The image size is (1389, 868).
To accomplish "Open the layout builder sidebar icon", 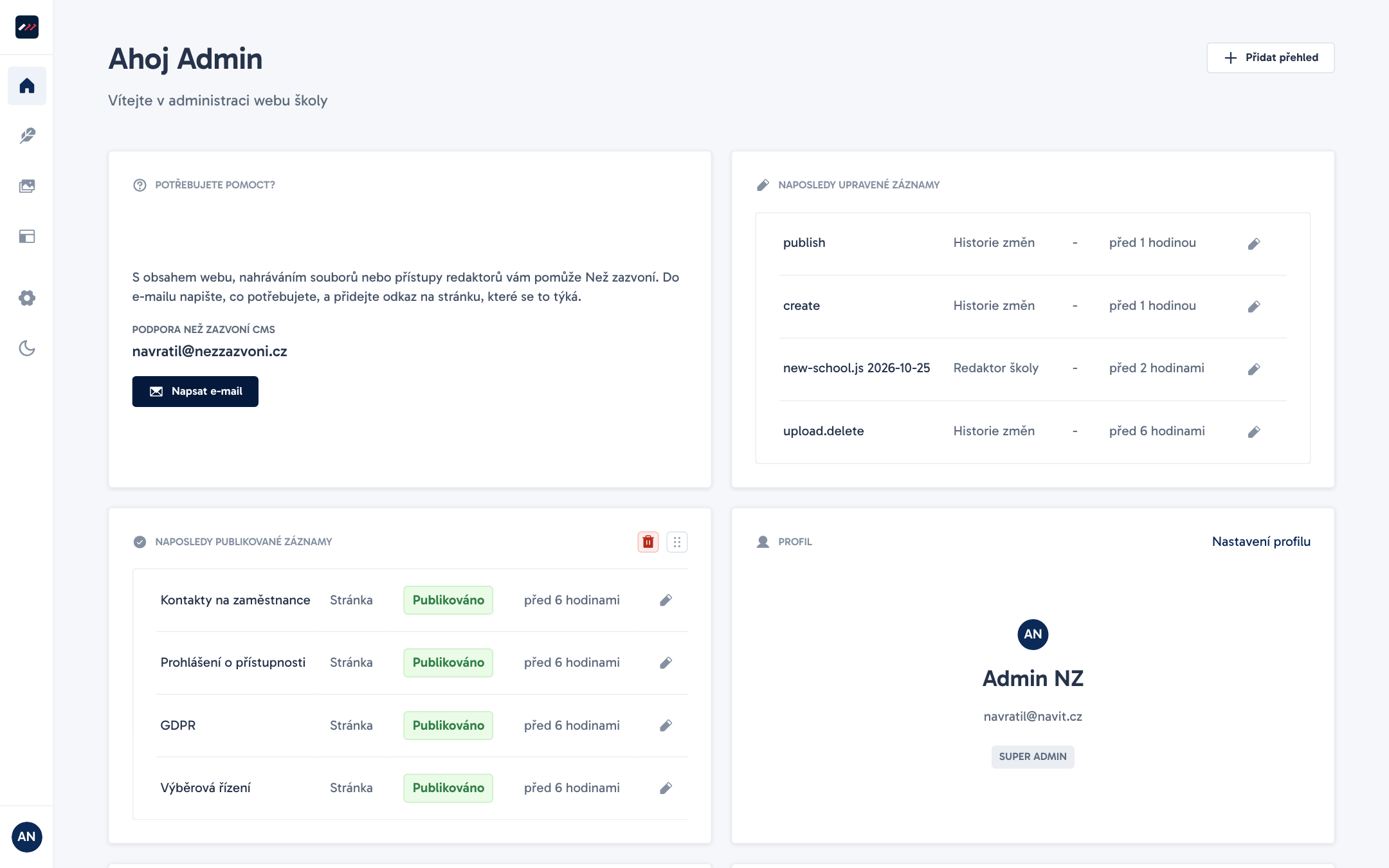I will click(27, 237).
